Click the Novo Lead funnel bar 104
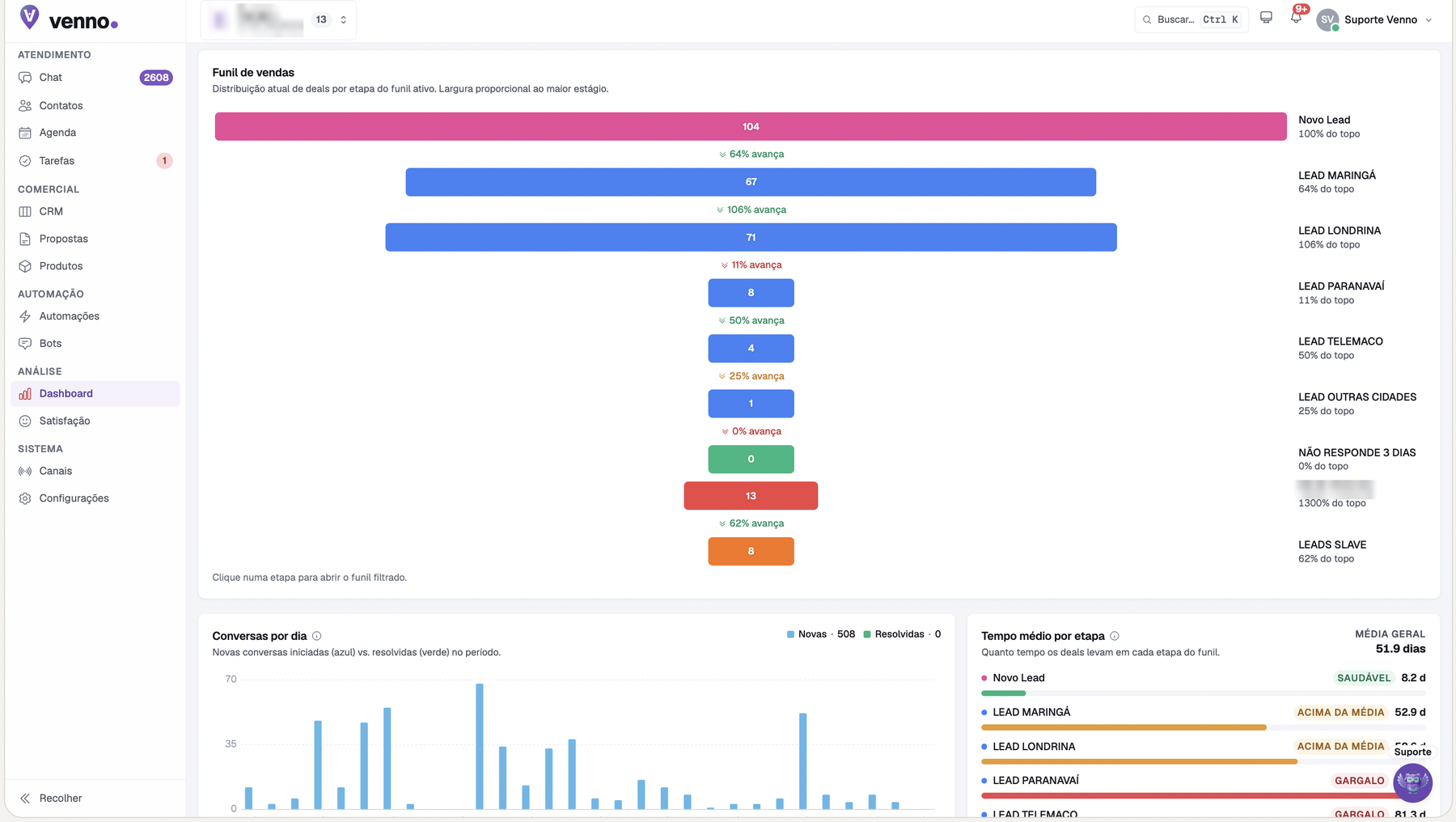The image size is (1456, 822). [751, 127]
